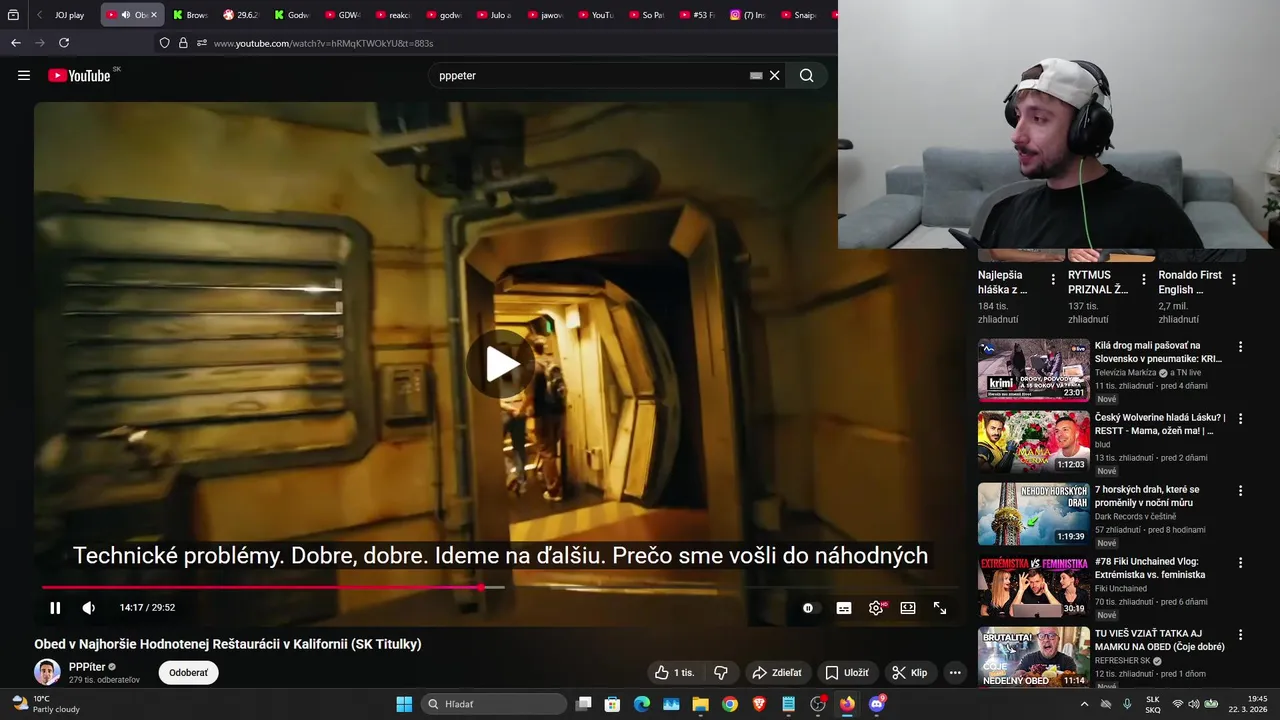Screen dimensions: 1280x720
Task: Open File Explorer from the taskbar
Action: click(701, 704)
